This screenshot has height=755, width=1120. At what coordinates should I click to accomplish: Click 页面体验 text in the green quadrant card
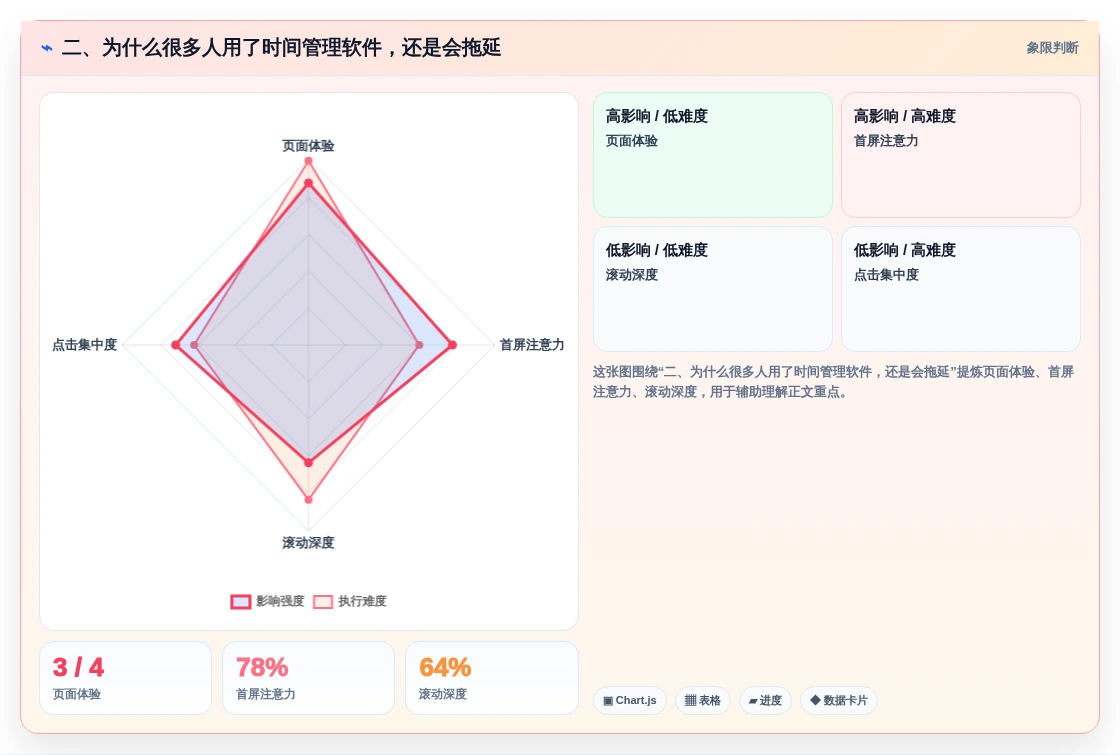pyautogui.click(x=631, y=141)
